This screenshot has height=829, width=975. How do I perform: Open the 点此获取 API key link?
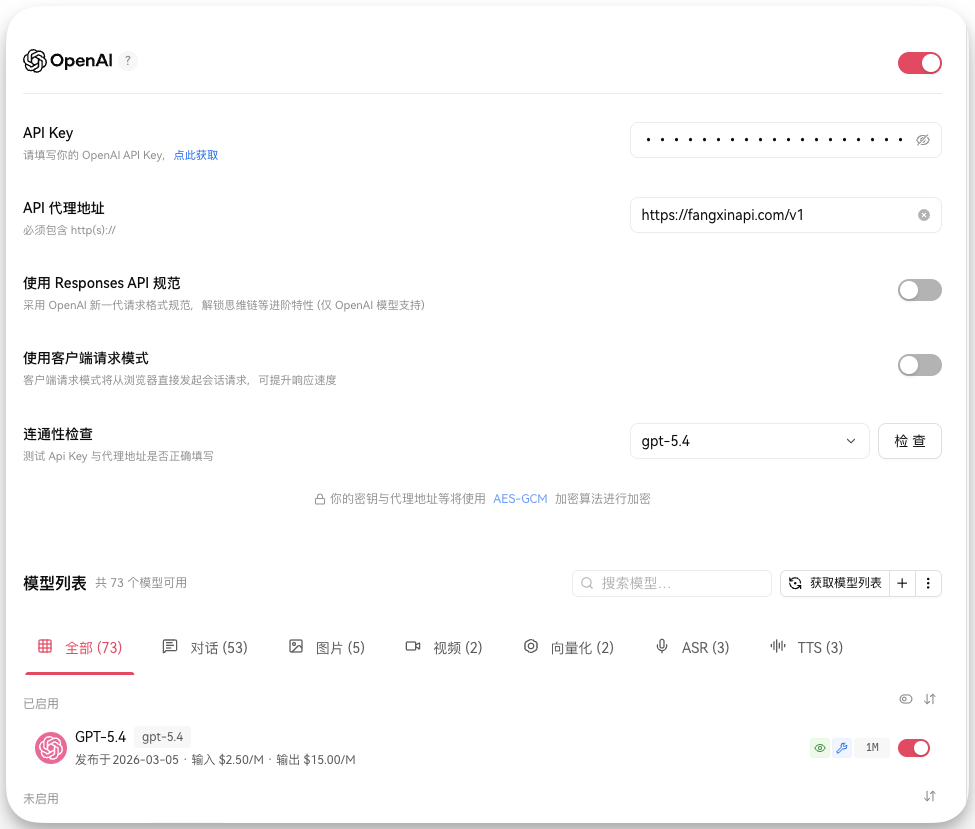pyautogui.click(x=196, y=155)
